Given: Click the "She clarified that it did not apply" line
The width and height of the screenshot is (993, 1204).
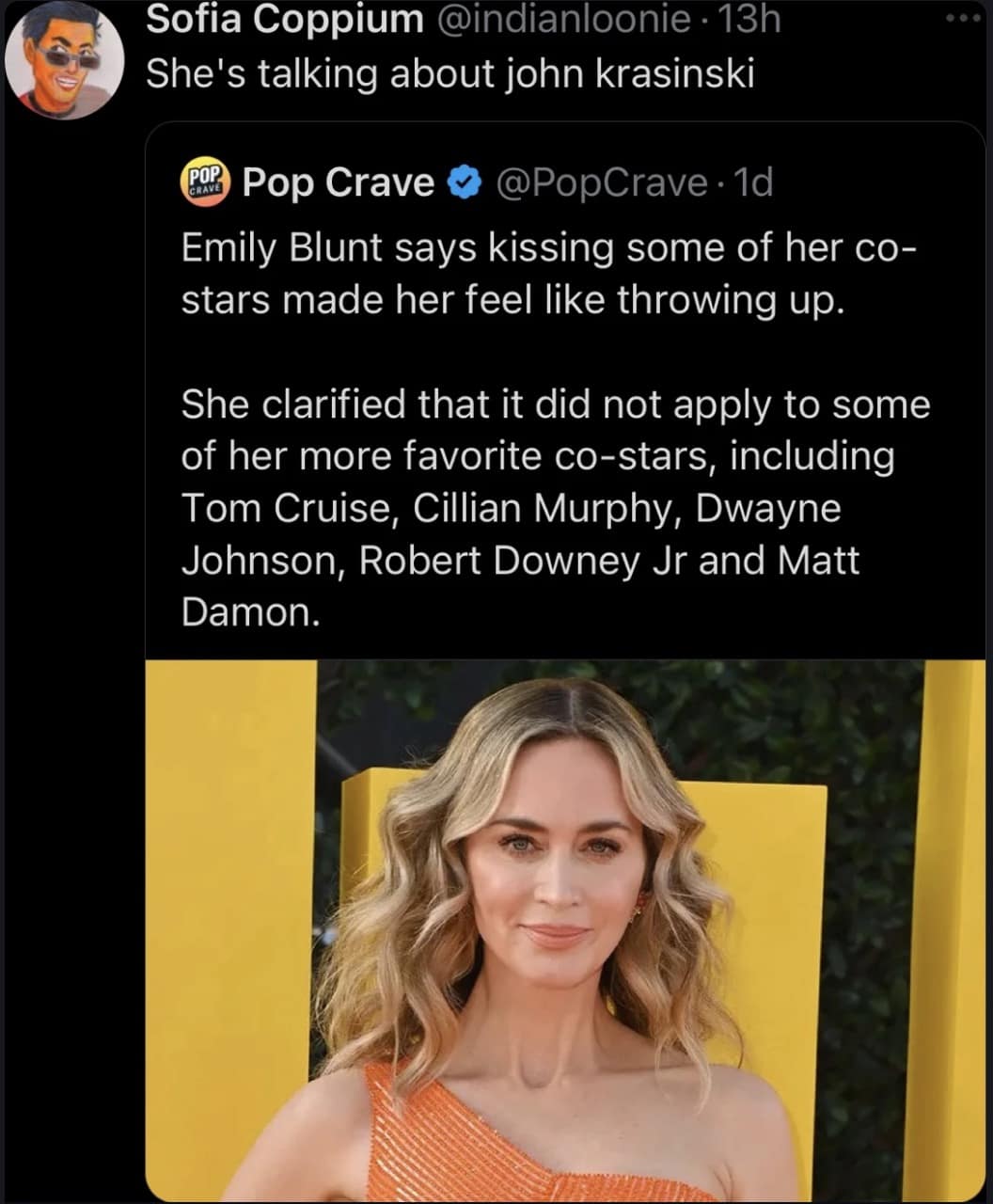Looking at the screenshot, I should (555, 404).
